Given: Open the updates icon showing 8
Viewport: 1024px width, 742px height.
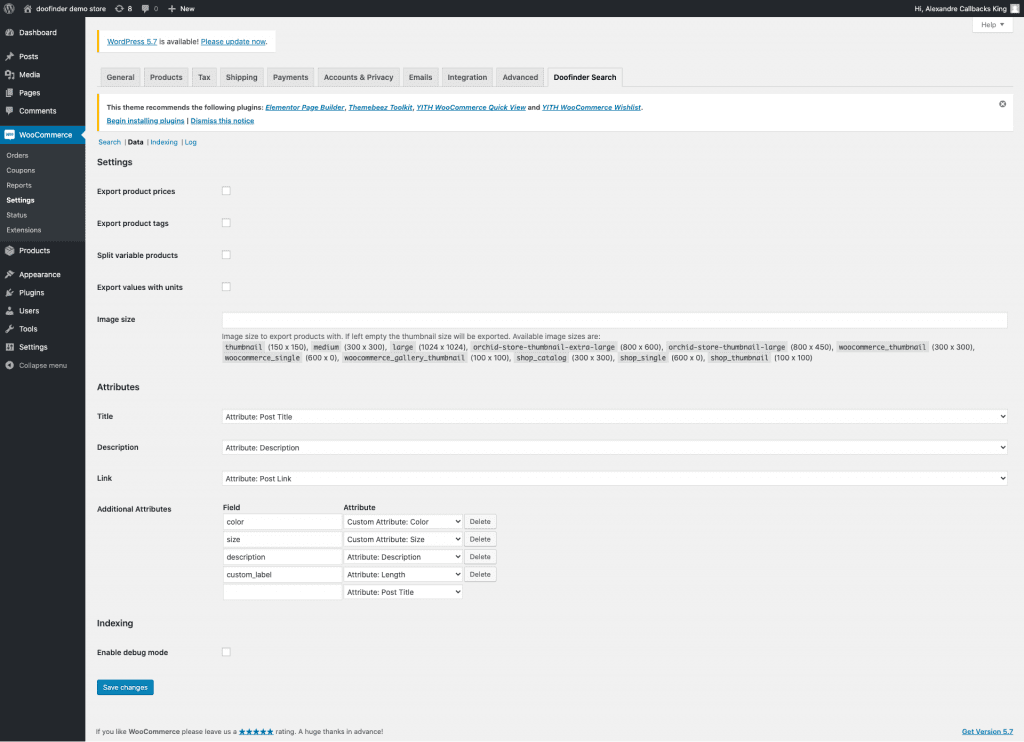Looking at the screenshot, I should (x=120, y=8).
